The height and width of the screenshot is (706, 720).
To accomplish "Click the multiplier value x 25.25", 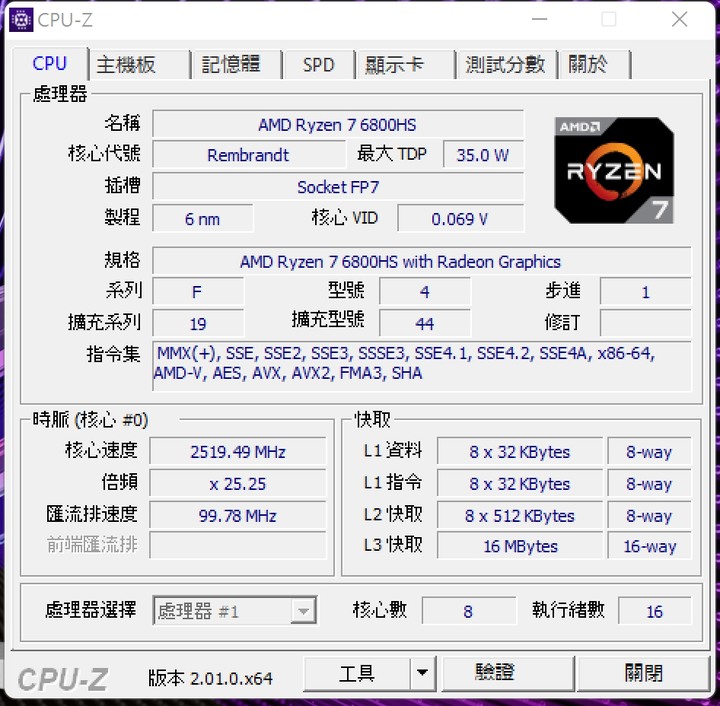I will coord(238,483).
